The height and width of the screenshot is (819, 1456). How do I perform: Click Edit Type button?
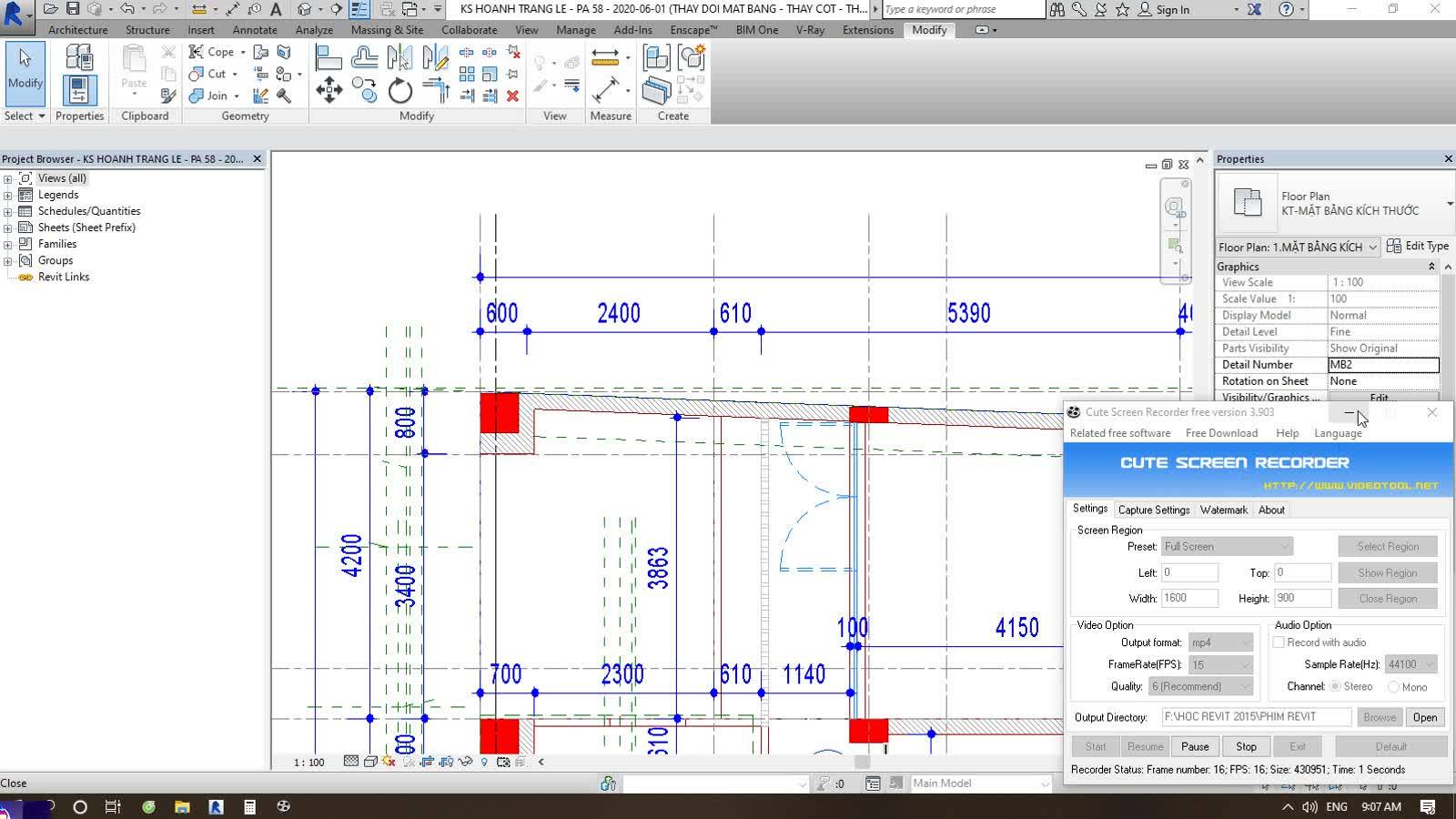(x=1418, y=246)
